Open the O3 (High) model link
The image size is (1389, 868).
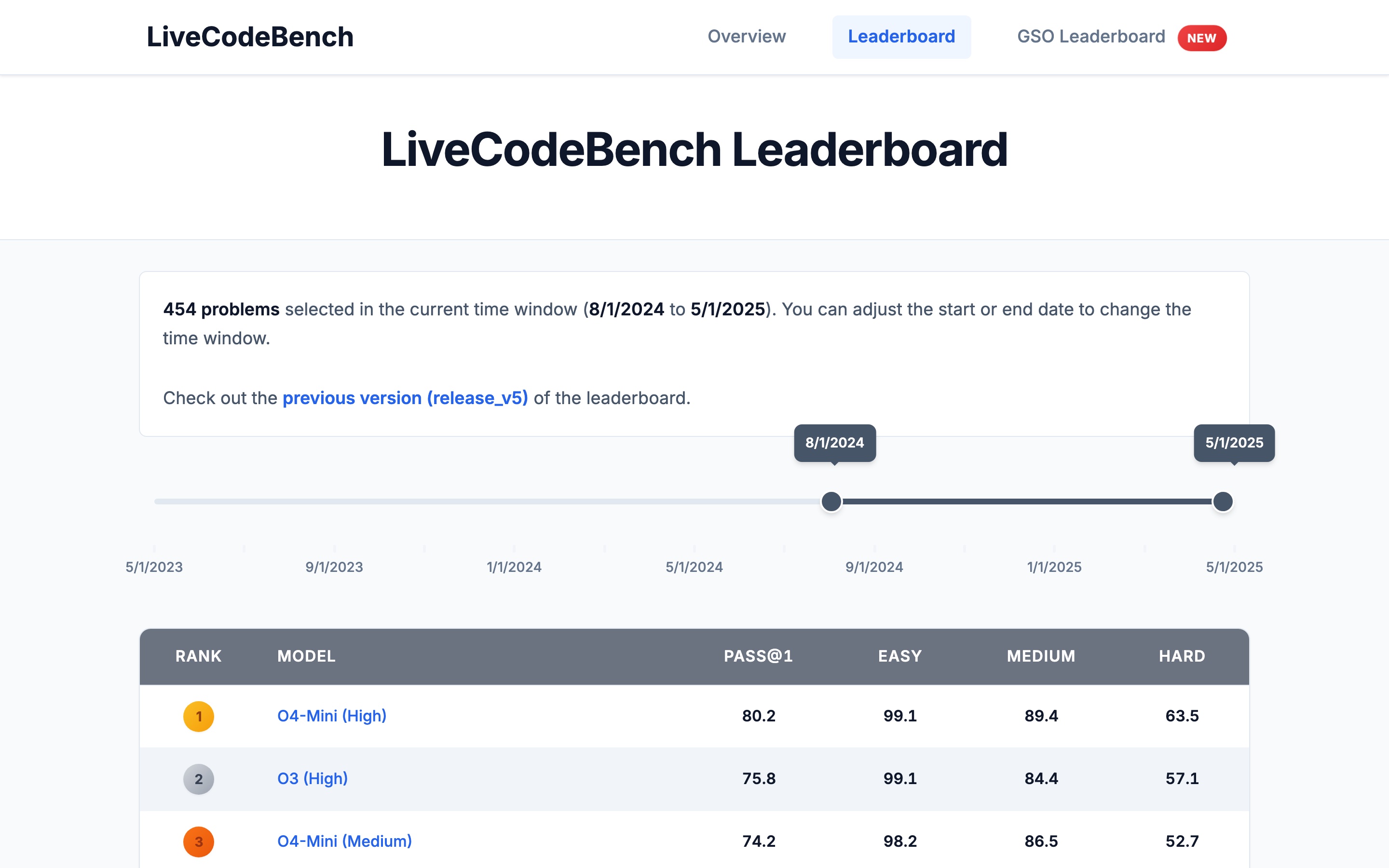click(x=312, y=778)
